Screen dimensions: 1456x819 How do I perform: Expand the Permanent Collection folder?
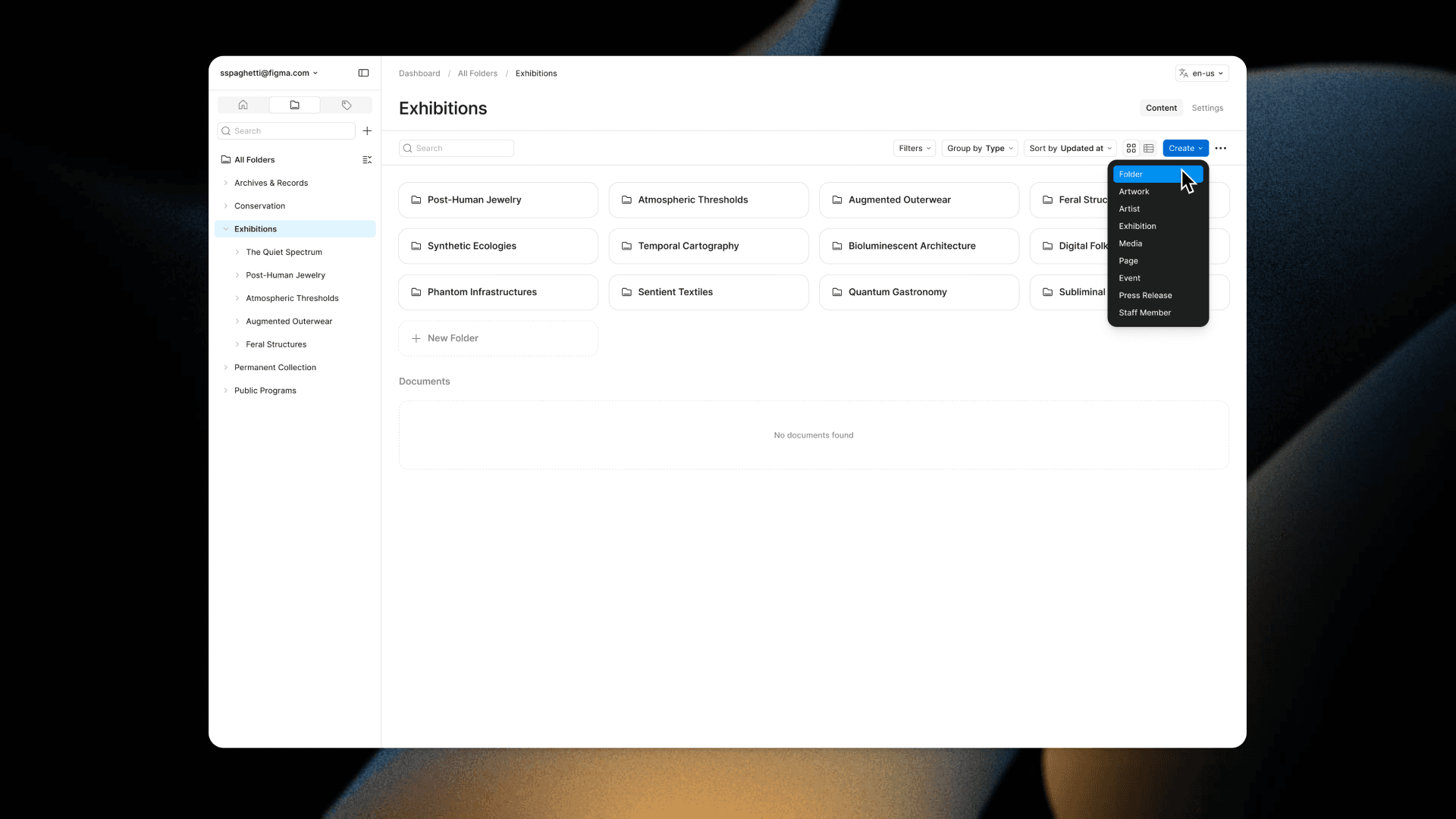[x=225, y=368]
